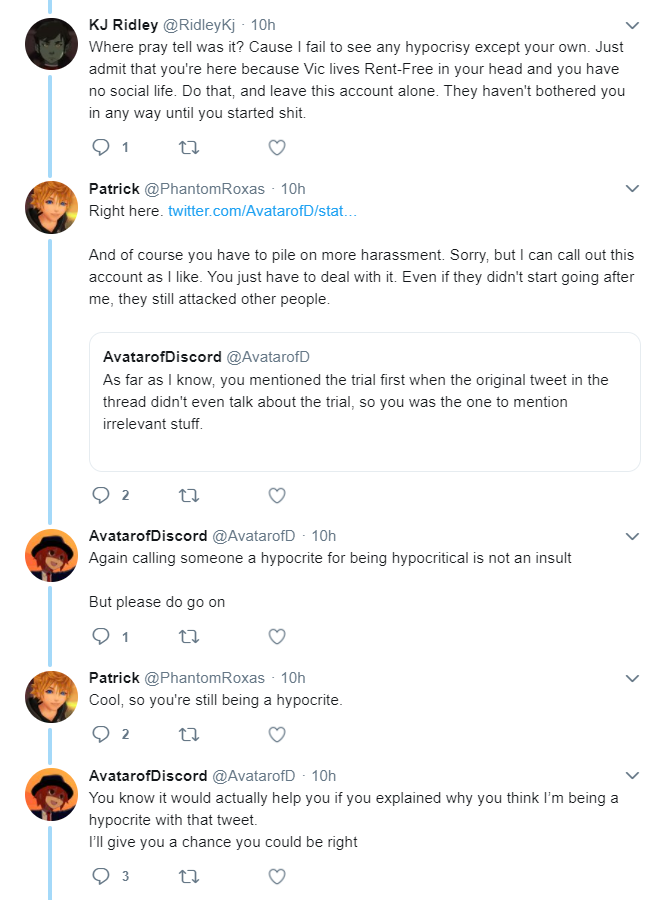
Task: Open the @PhantomRoxas handle on the 'Cool' tweet
Action: tap(204, 678)
